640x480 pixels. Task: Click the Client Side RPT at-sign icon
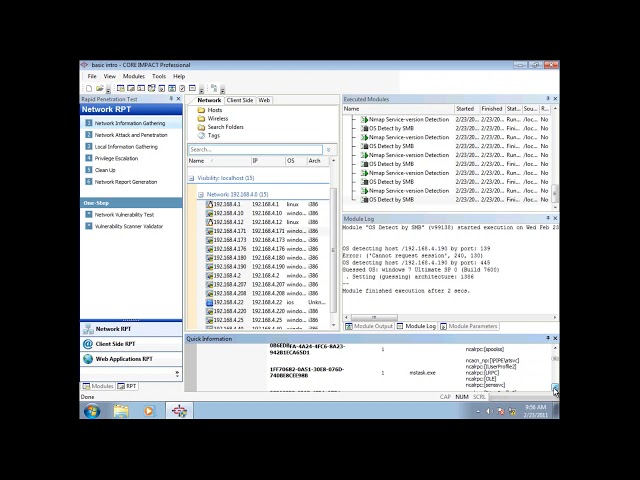(x=88, y=344)
